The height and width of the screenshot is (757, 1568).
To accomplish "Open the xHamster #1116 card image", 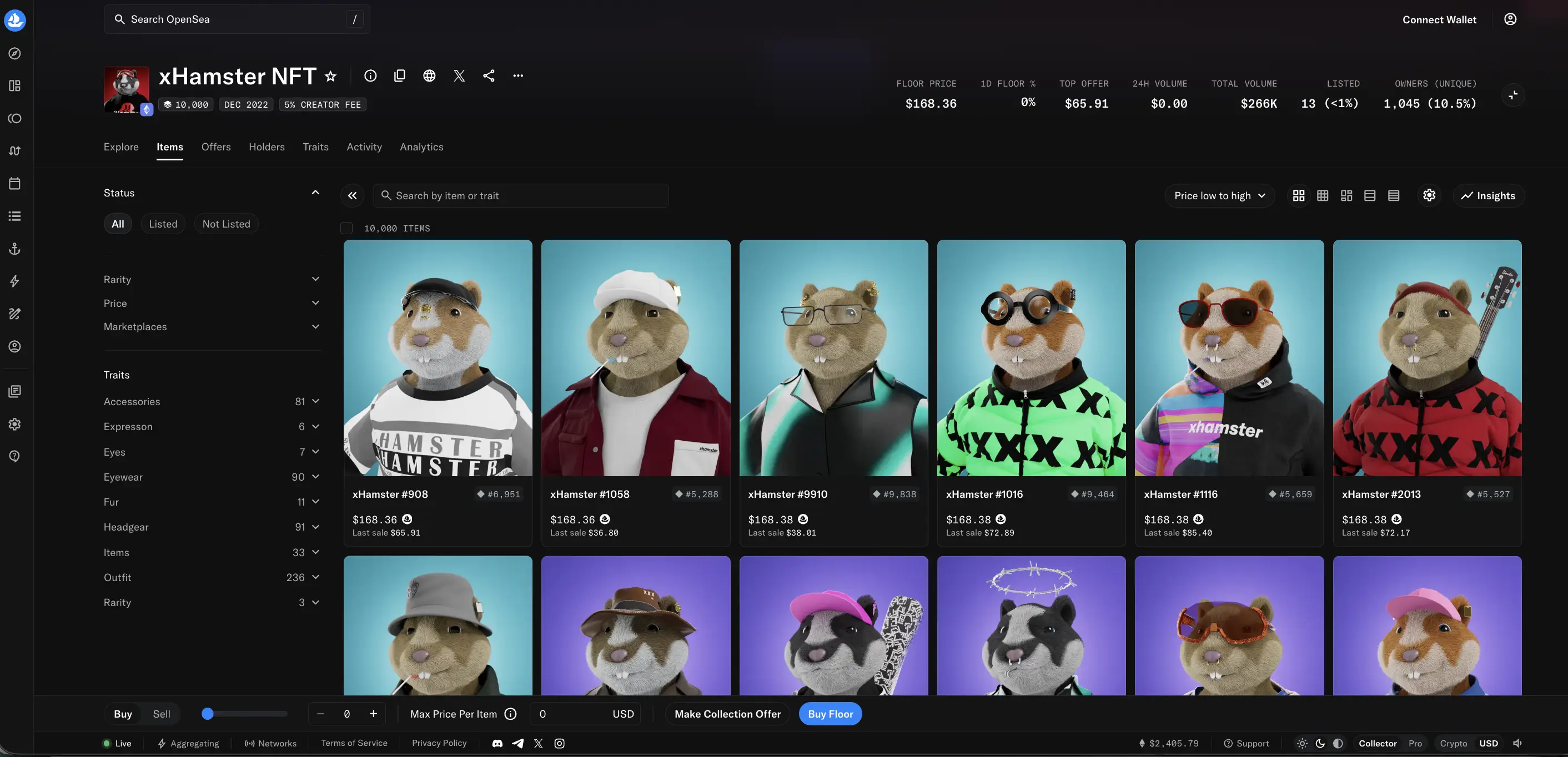I will tap(1229, 358).
